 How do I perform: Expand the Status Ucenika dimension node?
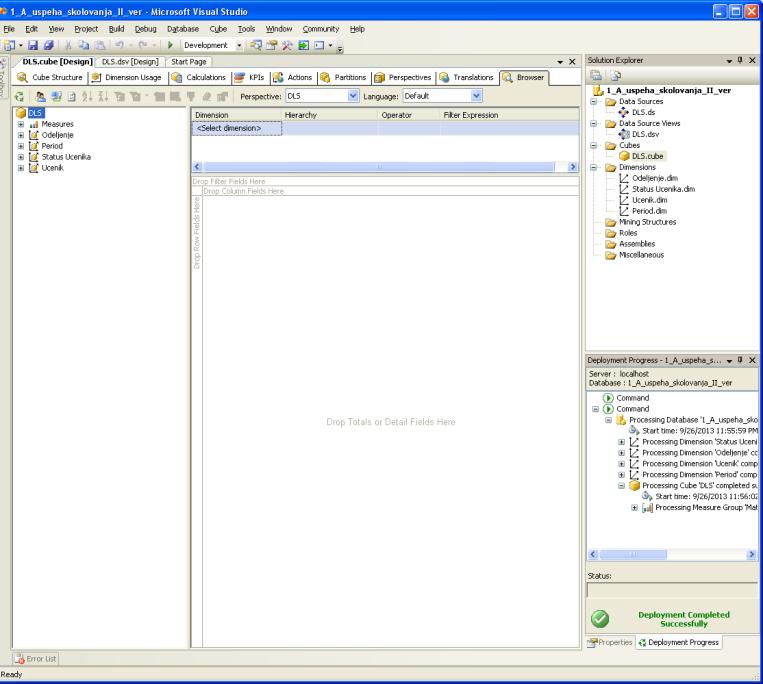(x=21, y=157)
